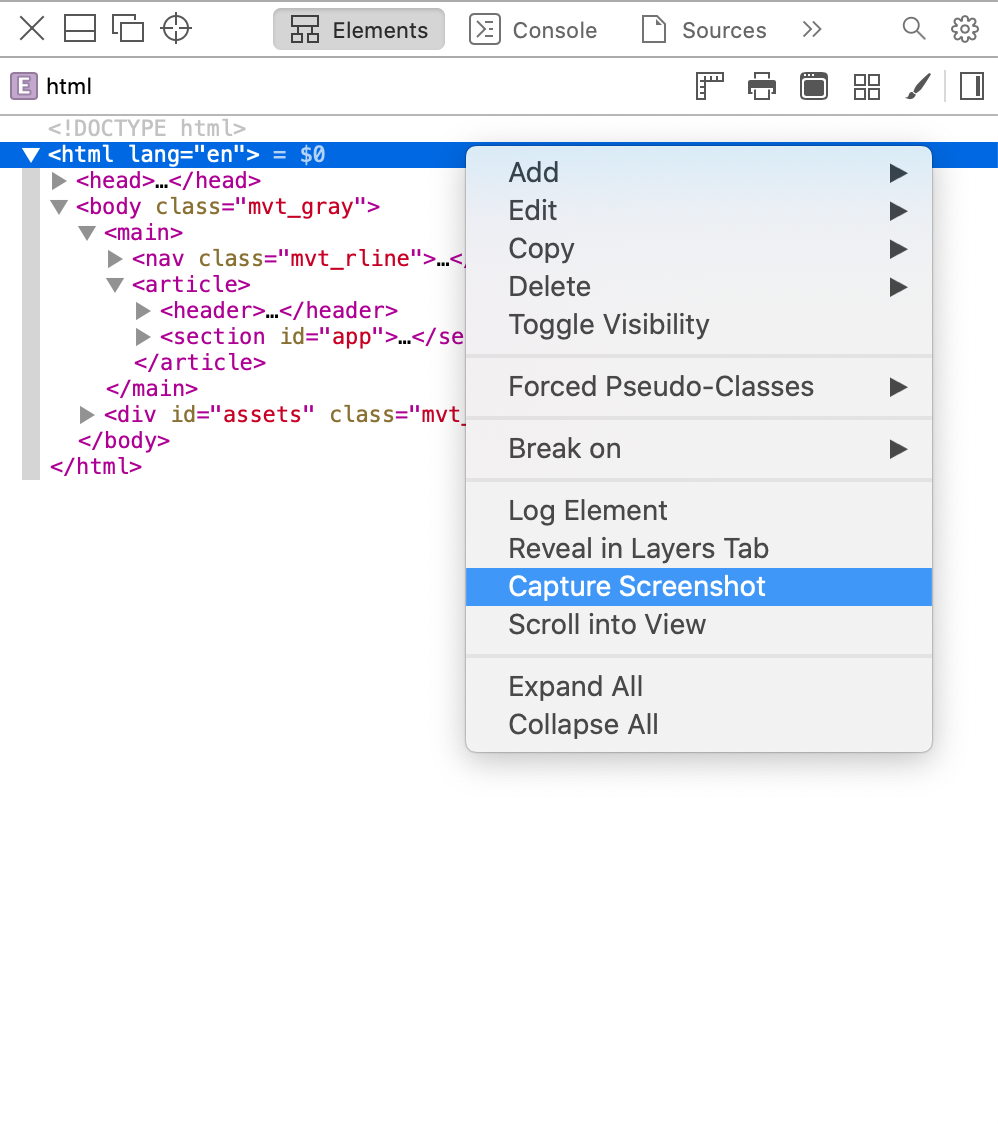This screenshot has height=1124, width=998.
Task: Select the <article> opening tag row
Action: [191, 285]
